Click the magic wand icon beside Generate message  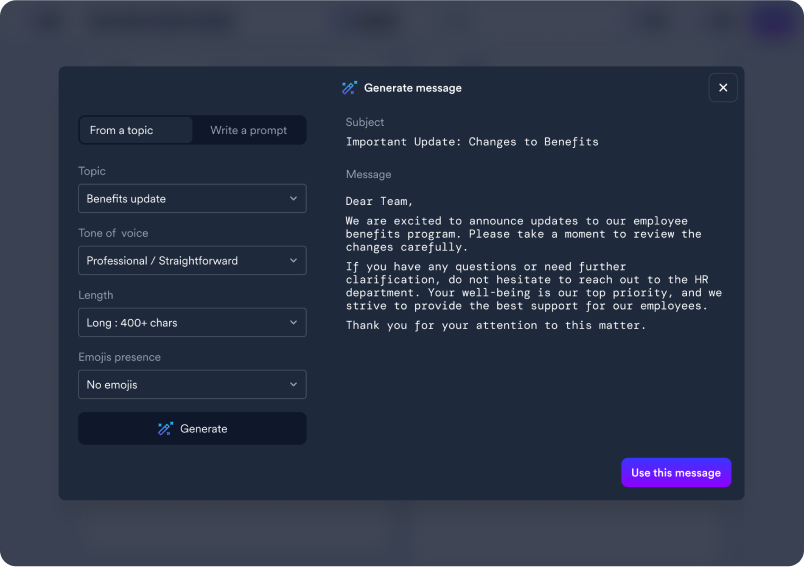click(349, 88)
